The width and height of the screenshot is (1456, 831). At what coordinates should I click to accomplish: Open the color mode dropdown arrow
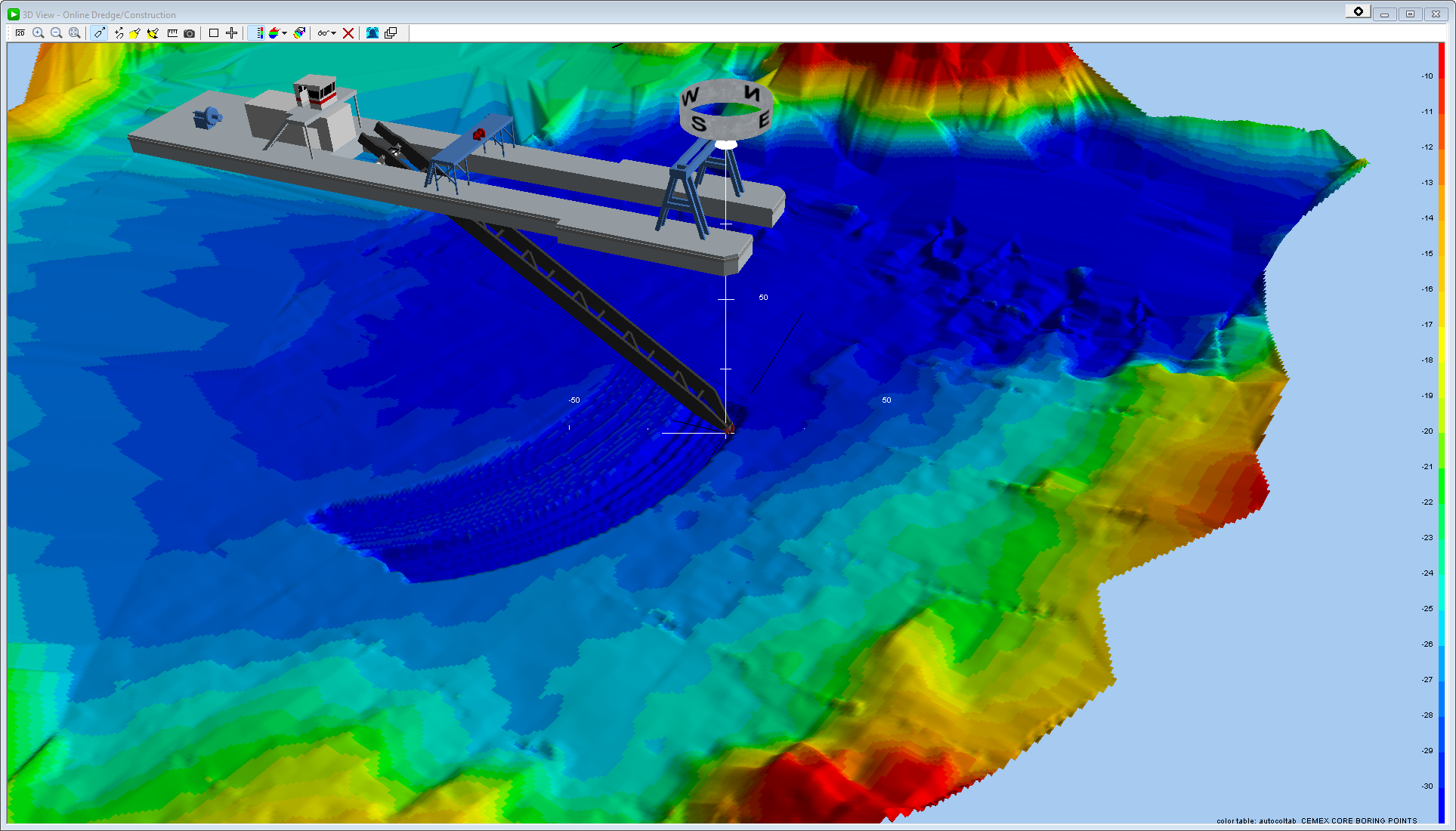[x=285, y=33]
